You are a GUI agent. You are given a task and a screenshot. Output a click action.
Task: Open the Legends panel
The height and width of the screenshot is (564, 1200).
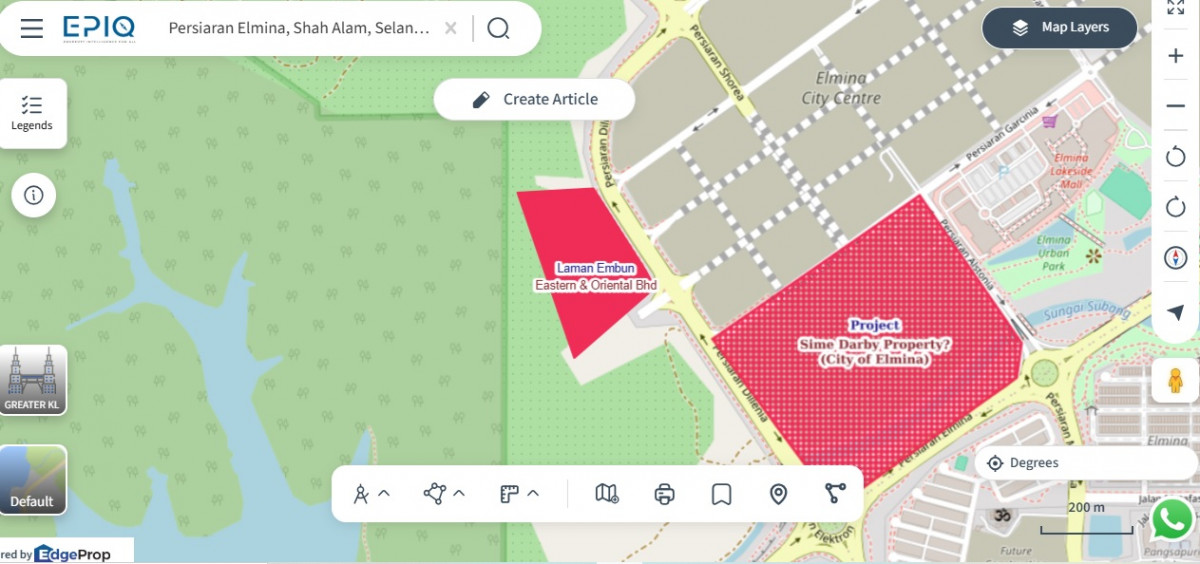click(32, 113)
